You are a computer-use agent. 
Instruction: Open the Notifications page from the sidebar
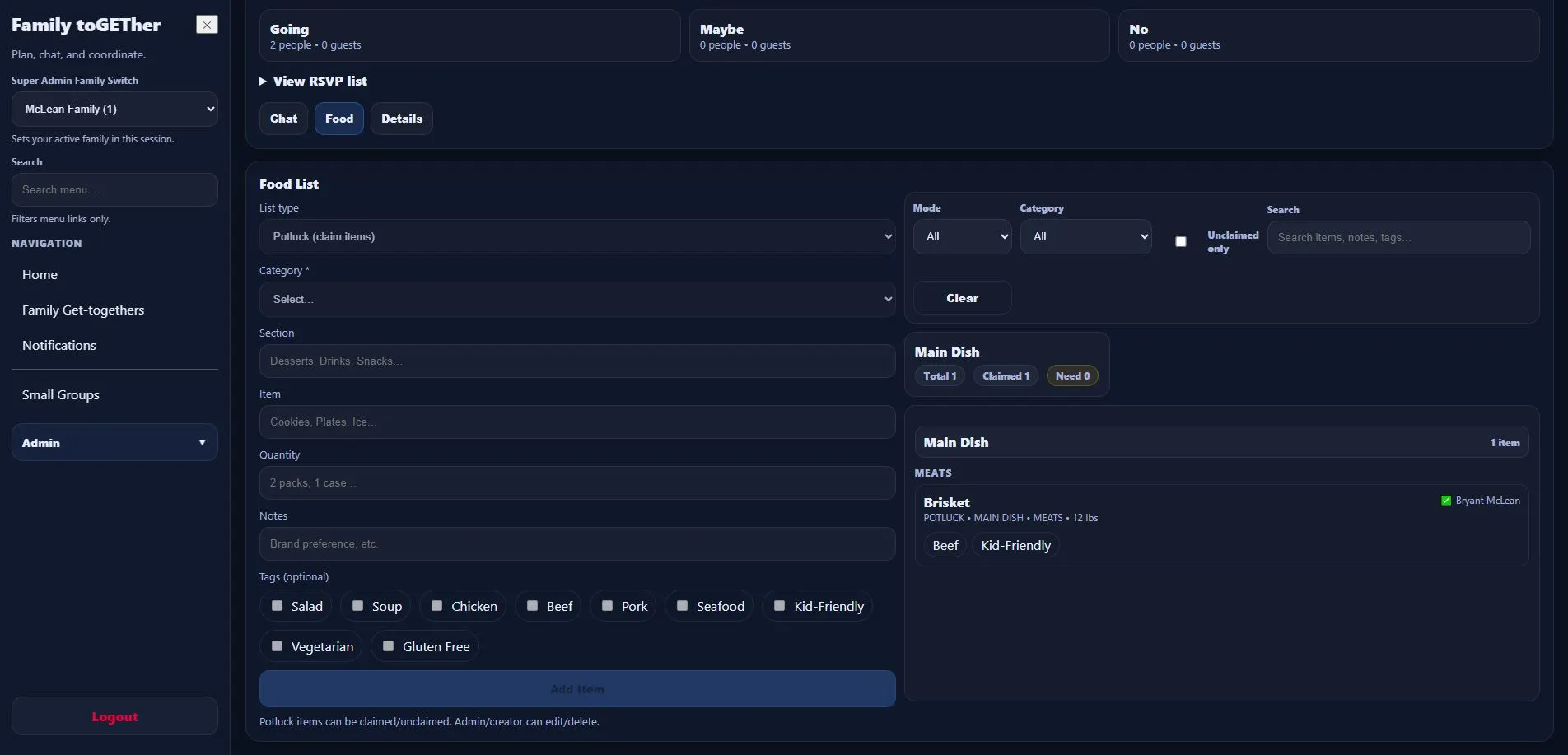tap(58, 345)
